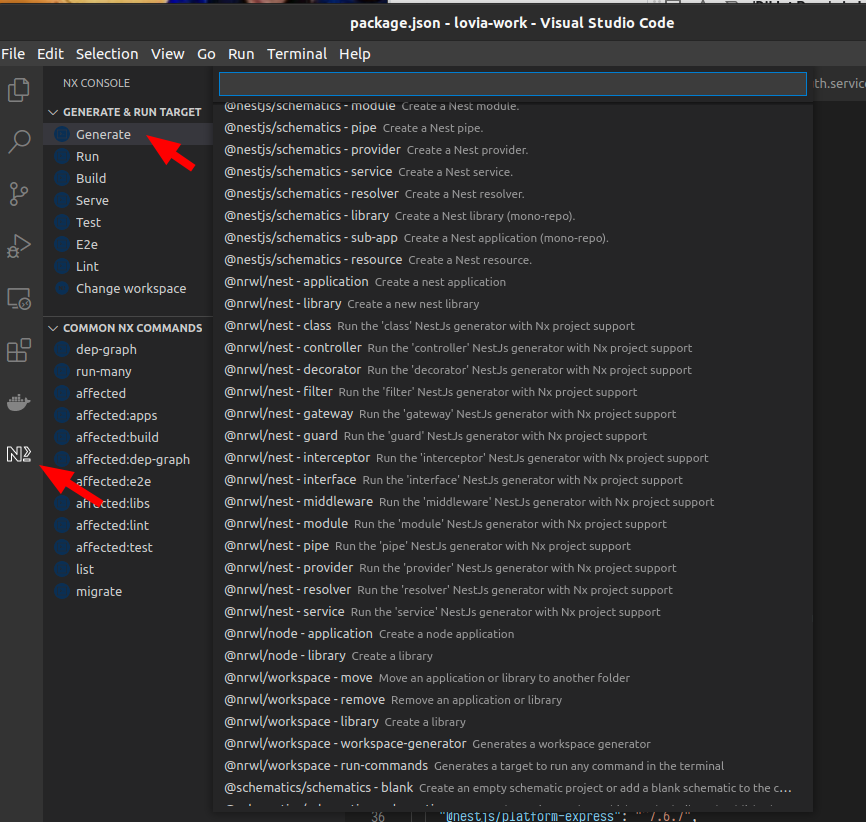Viewport: 866px width, 822px height.
Task: Click the round icon beside Generate
Action: 62,134
